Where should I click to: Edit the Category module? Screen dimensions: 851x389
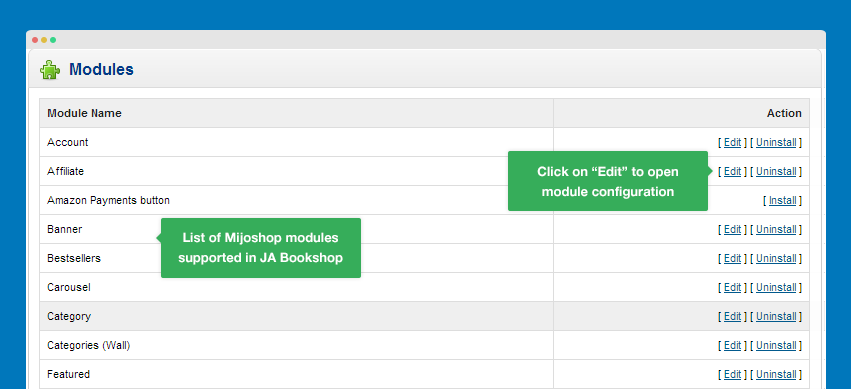[732, 316]
